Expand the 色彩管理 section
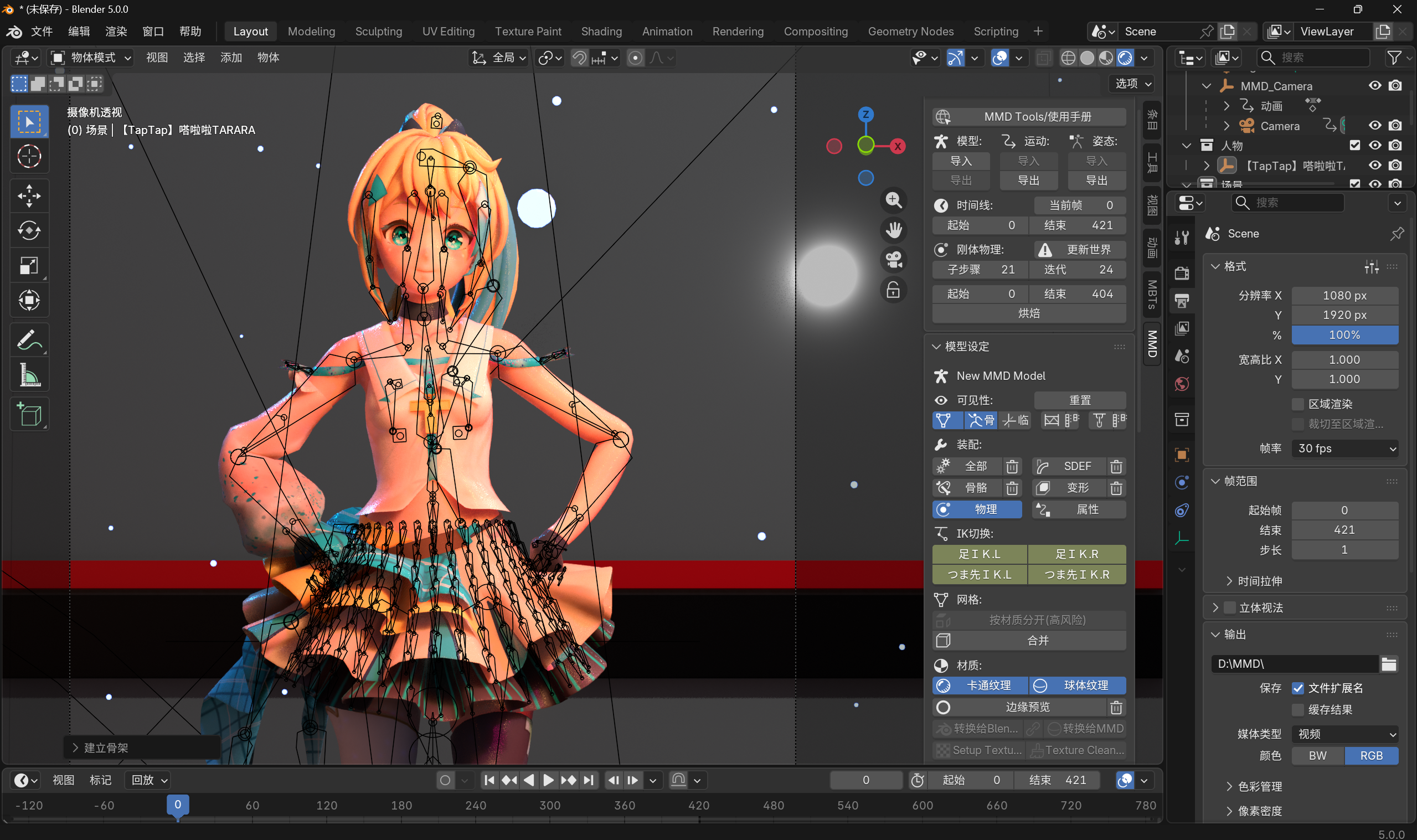The image size is (1417, 840). click(1260, 786)
